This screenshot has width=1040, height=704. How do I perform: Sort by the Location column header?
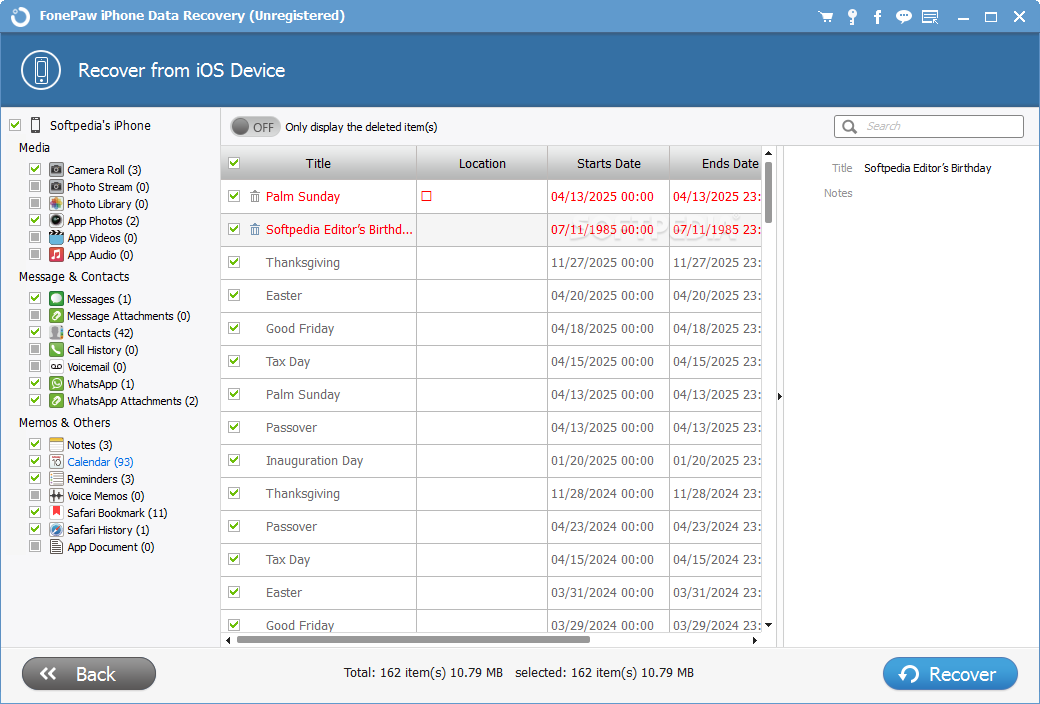tap(482, 163)
